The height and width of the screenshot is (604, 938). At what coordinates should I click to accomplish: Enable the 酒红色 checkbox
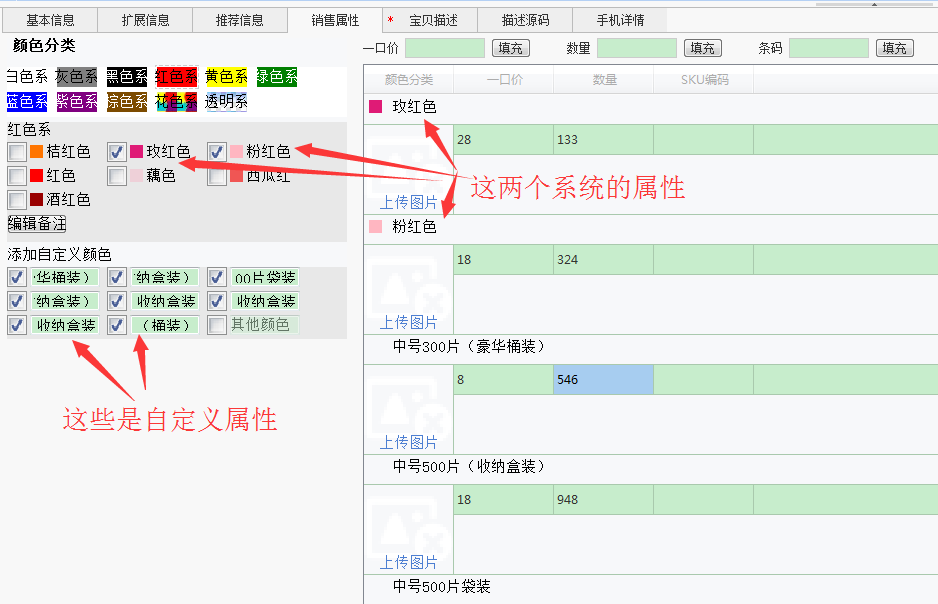coord(17,200)
